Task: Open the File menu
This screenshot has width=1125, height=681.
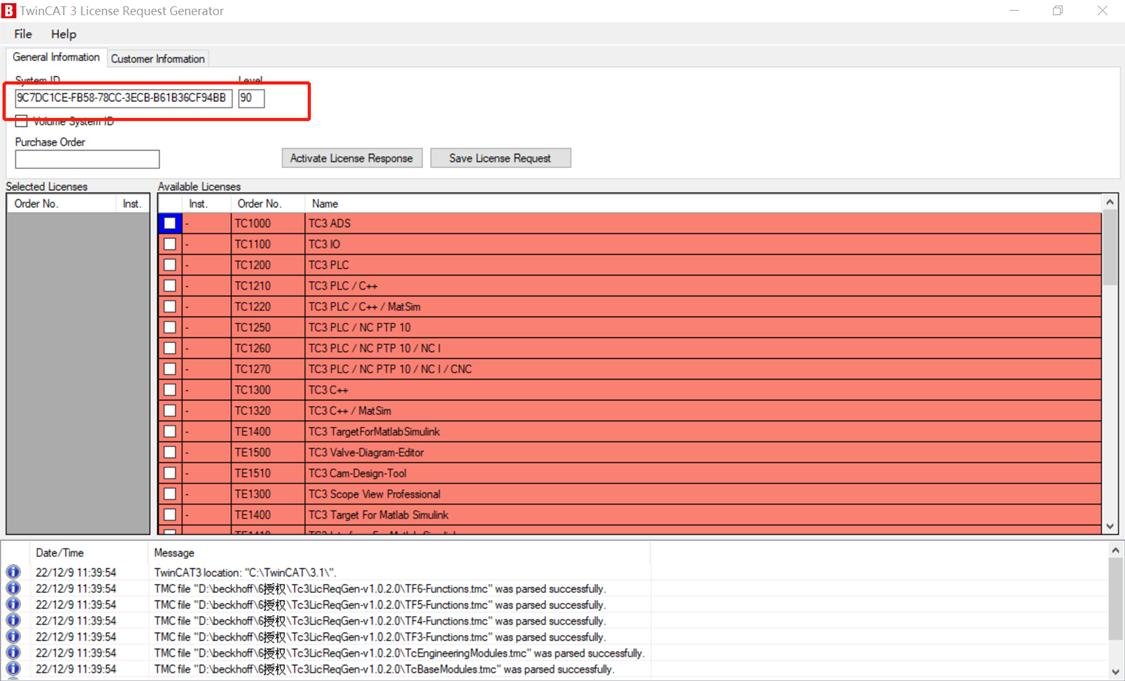Action: click(x=23, y=34)
